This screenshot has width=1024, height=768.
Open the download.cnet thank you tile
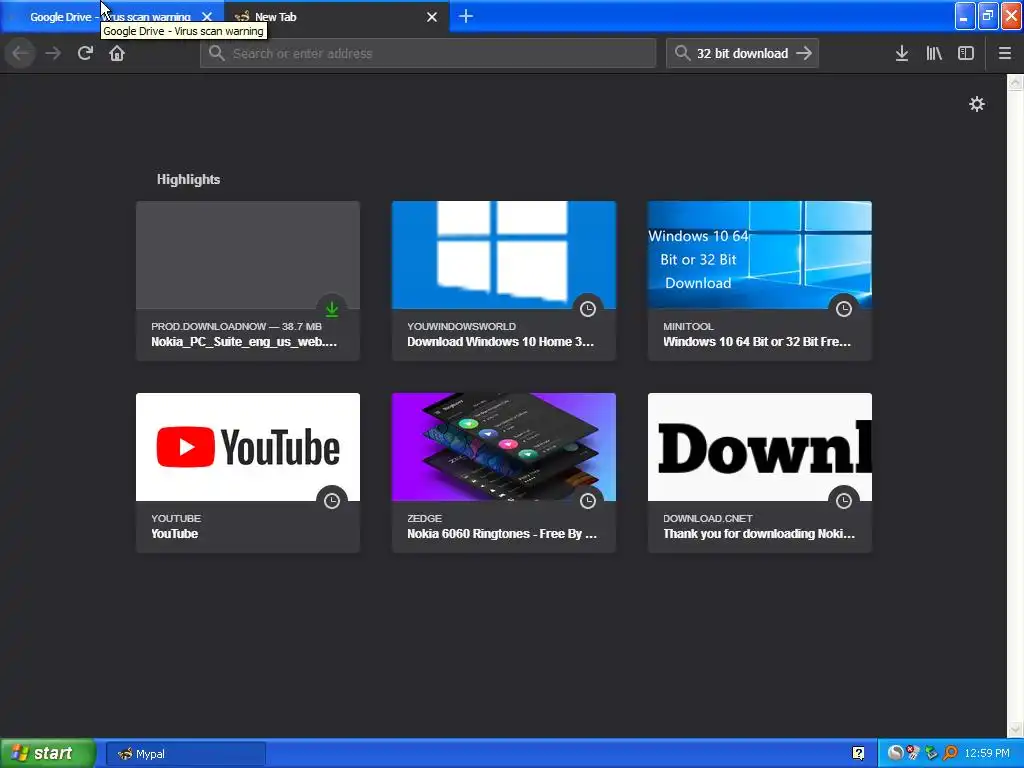point(760,473)
